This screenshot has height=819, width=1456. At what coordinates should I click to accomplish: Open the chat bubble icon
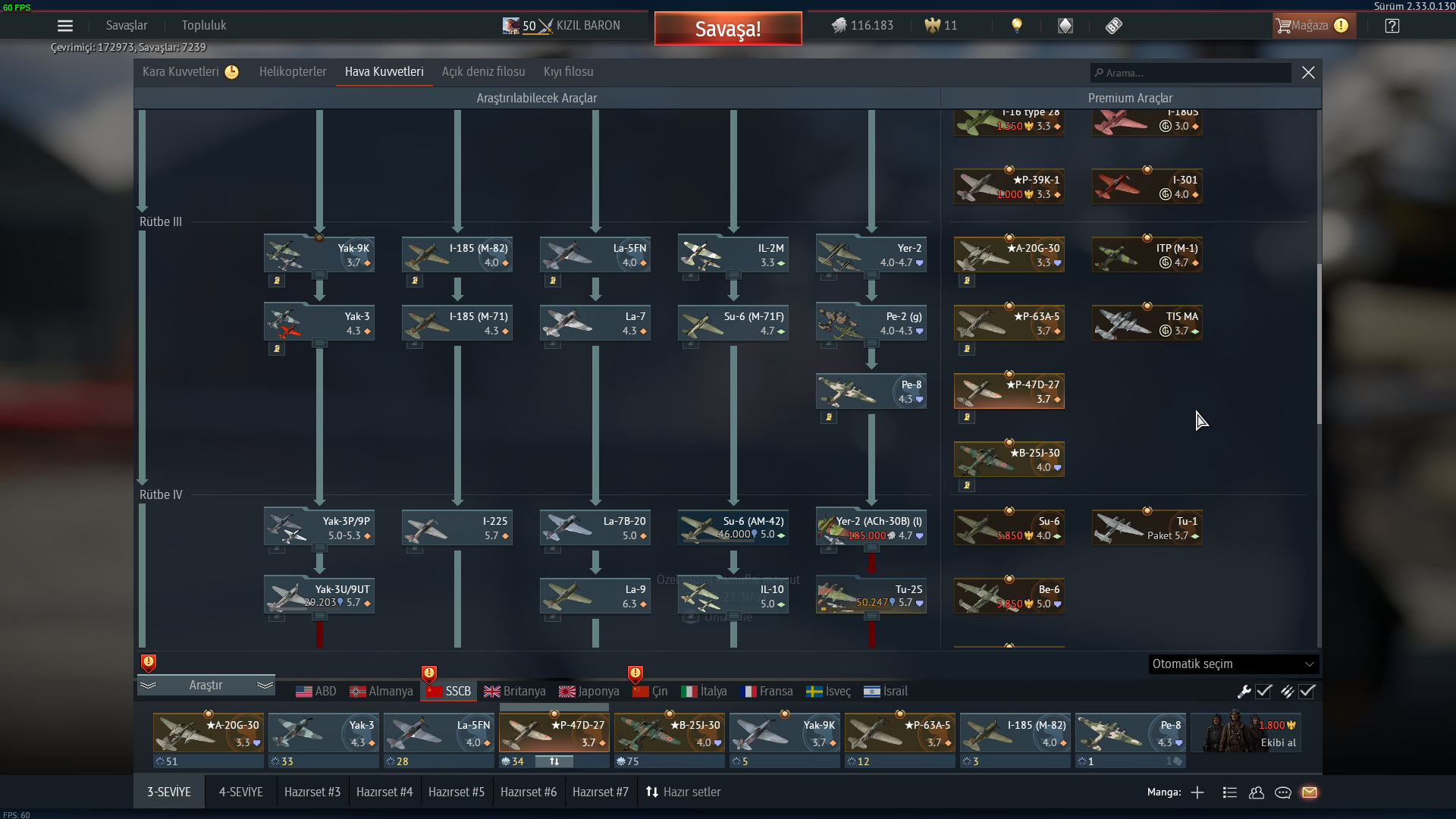coord(1283,792)
